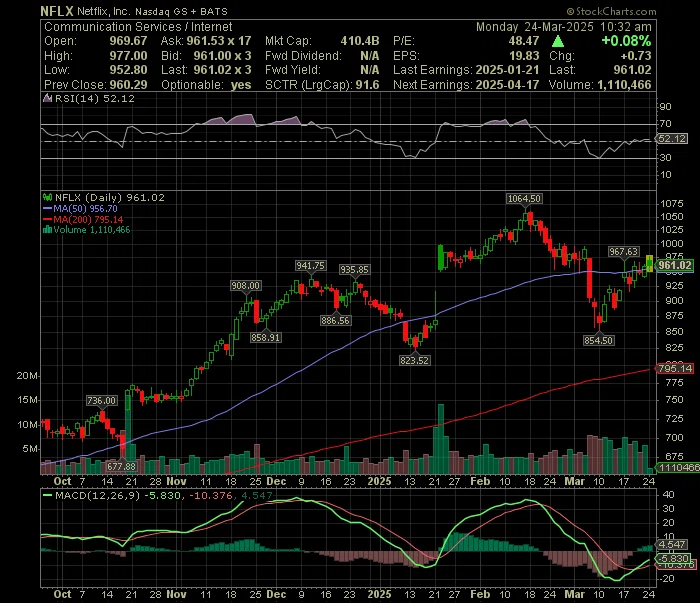
Task: Click the +0.08% percent change value
Action: 626,41
